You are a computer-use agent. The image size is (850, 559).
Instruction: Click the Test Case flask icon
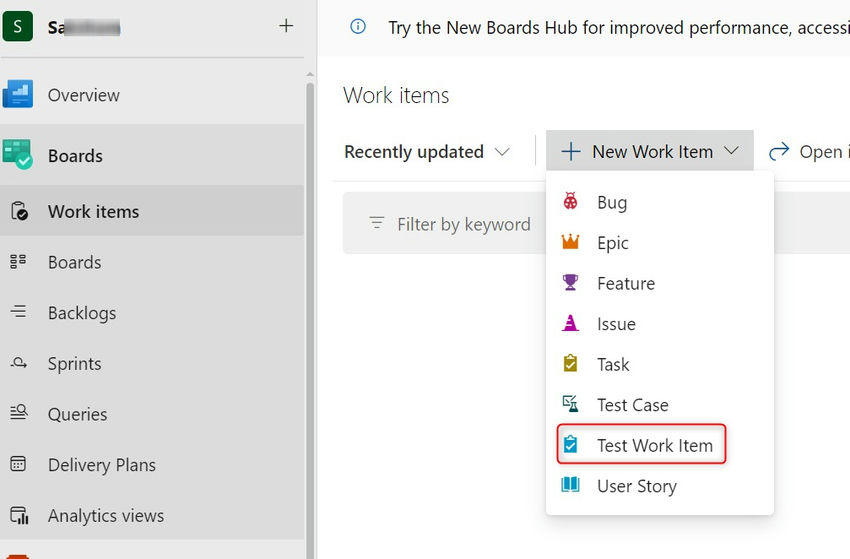click(570, 405)
